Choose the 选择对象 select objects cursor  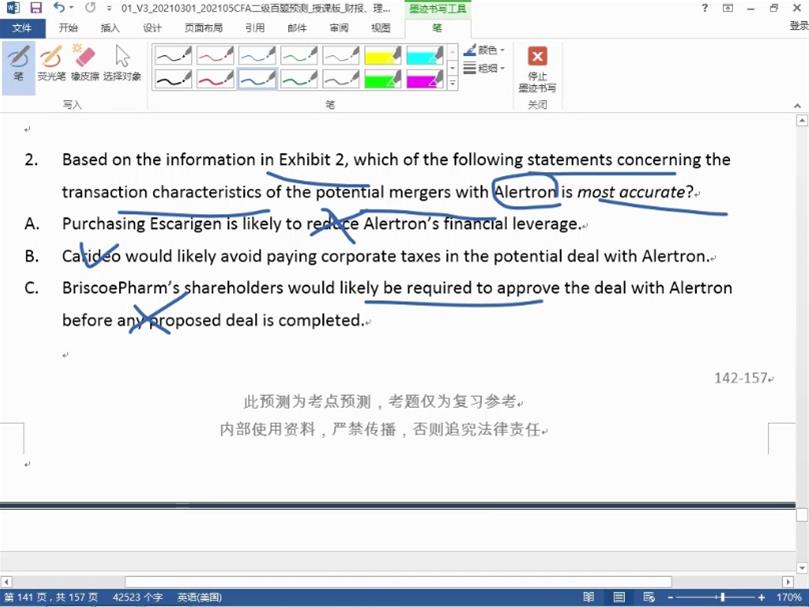(x=122, y=63)
